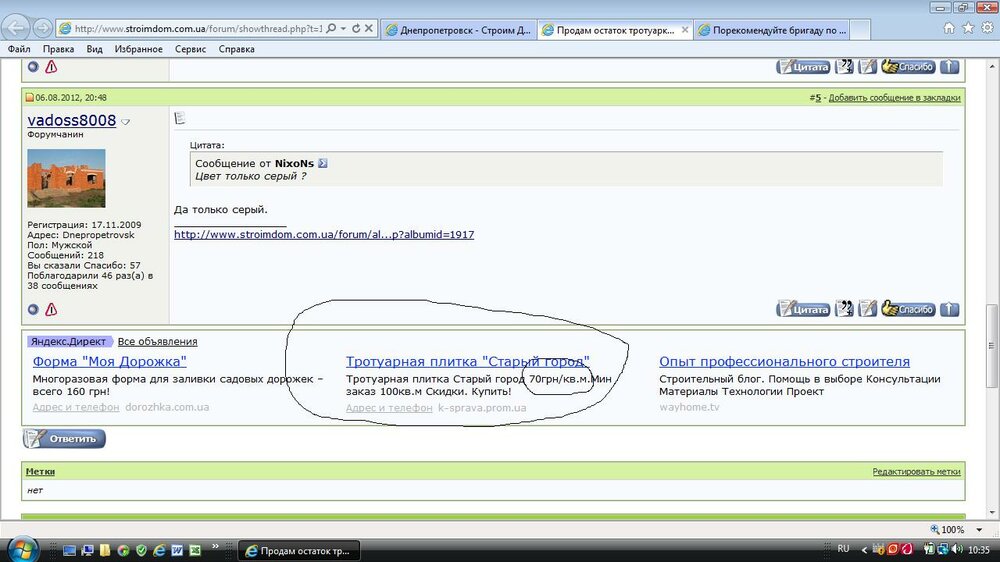Click the browser Forward arrow button

pos(42,29)
